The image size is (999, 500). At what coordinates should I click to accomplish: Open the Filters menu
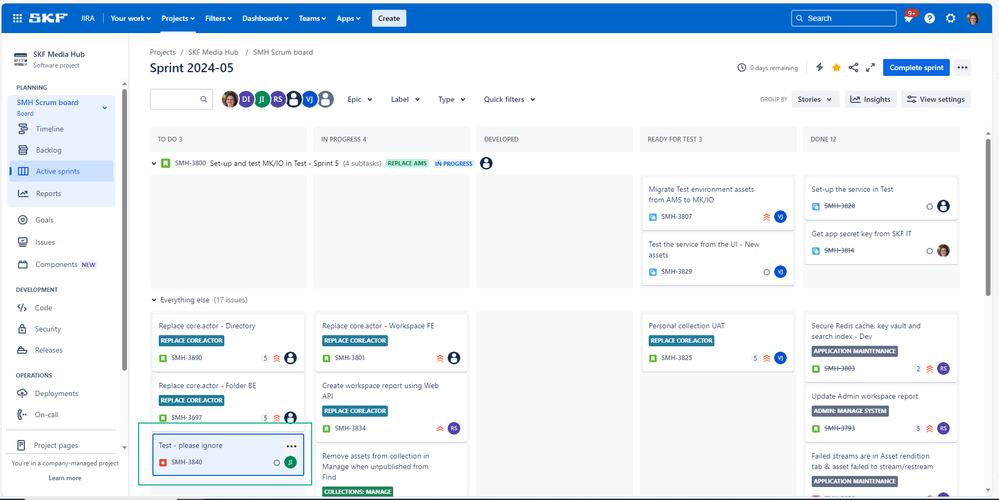coord(219,18)
